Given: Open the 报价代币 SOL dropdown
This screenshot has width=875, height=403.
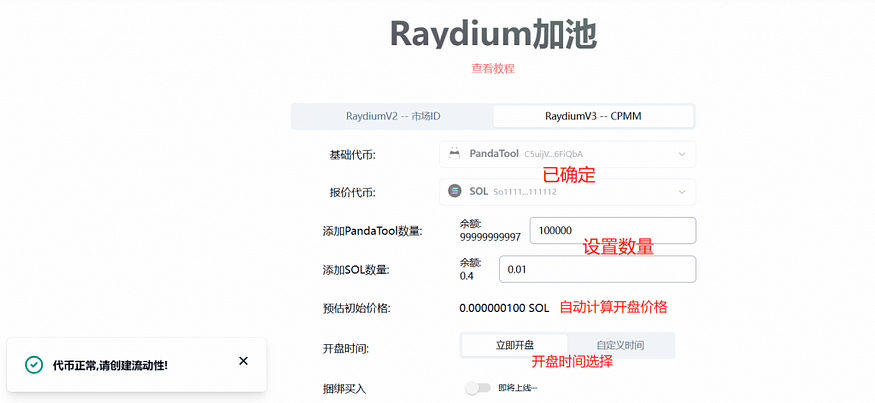Looking at the screenshot, I should [x=568, y=192].
